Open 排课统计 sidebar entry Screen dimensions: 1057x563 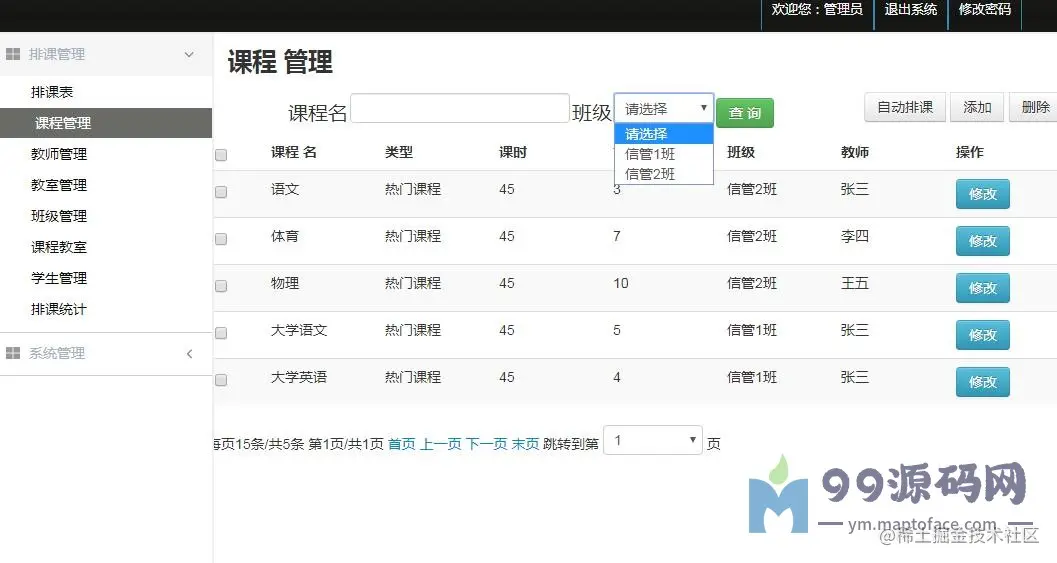tap(59, 309)
